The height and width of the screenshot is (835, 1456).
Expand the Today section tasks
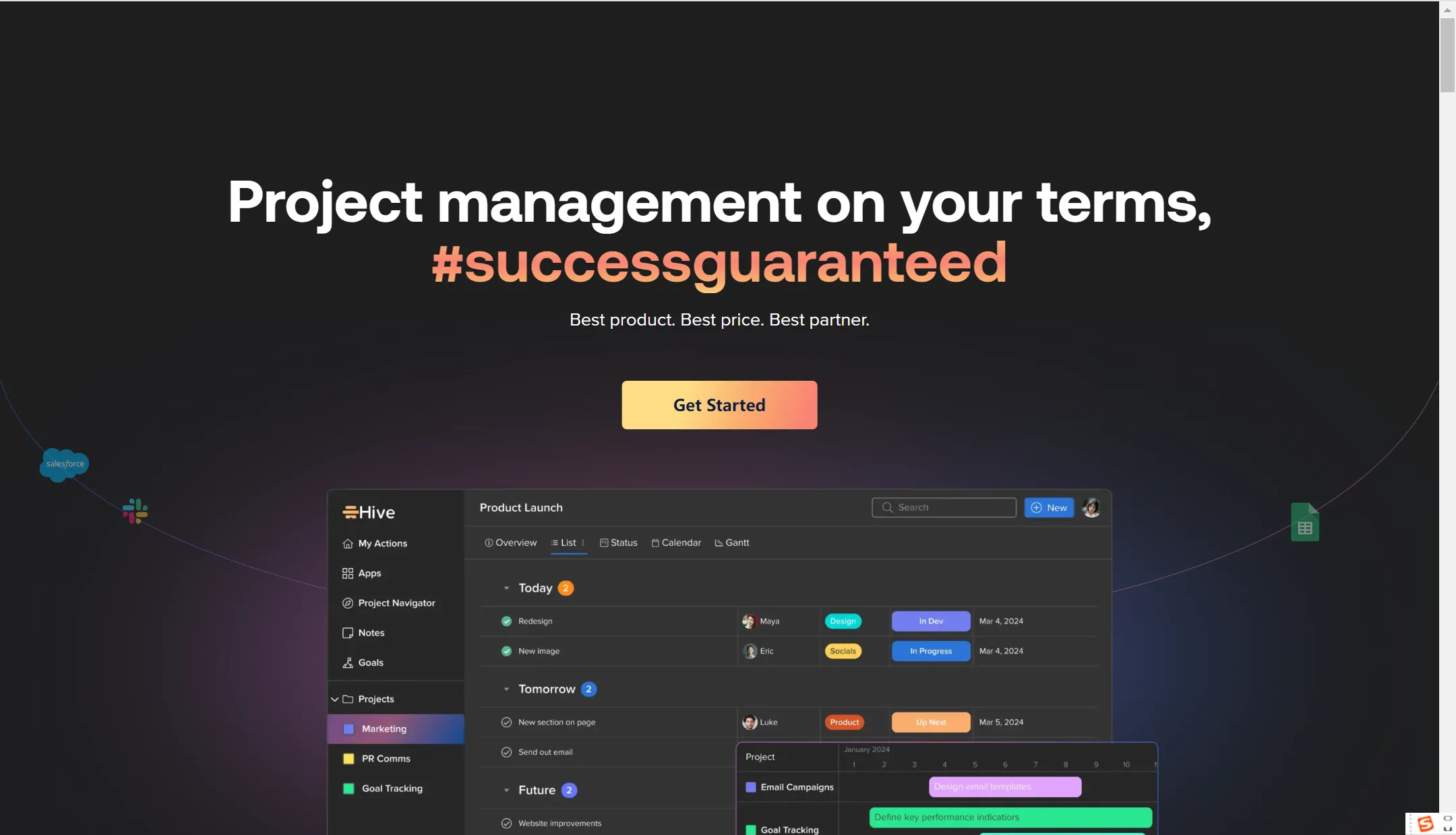pos(506,588)
